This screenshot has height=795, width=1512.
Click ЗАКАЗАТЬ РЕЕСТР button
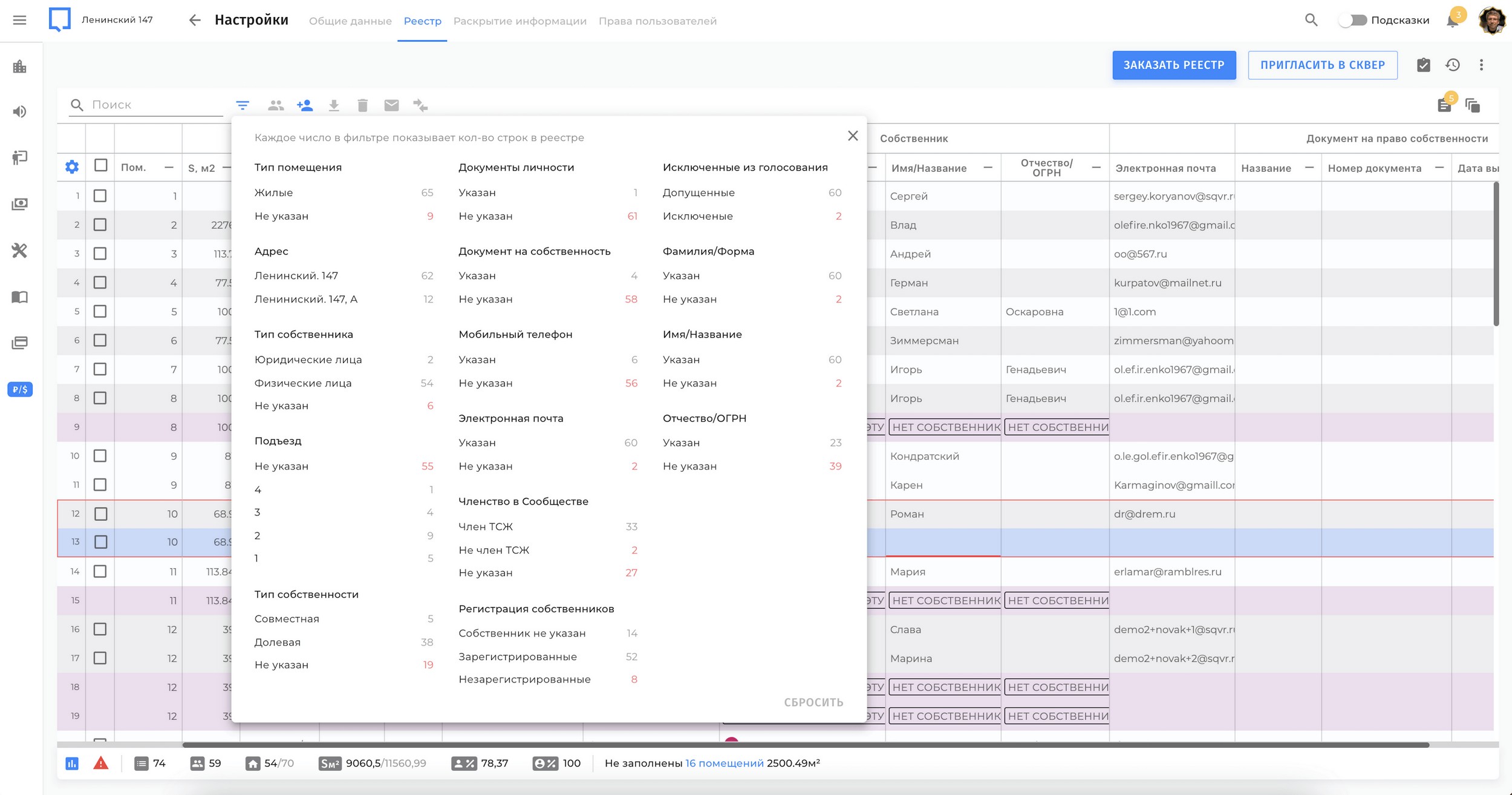point(1173,65)
